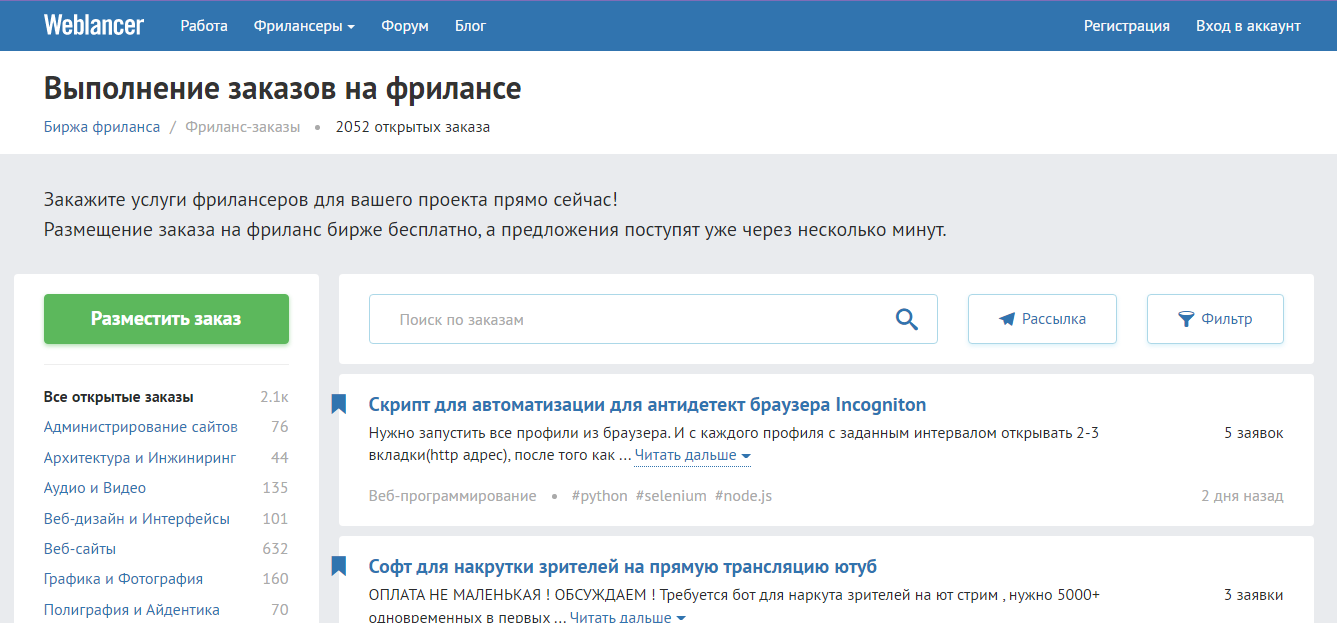Screen dimensions: 1337x623
Task: Open the Веб-сайты category
Action: [x=79, y=548]
